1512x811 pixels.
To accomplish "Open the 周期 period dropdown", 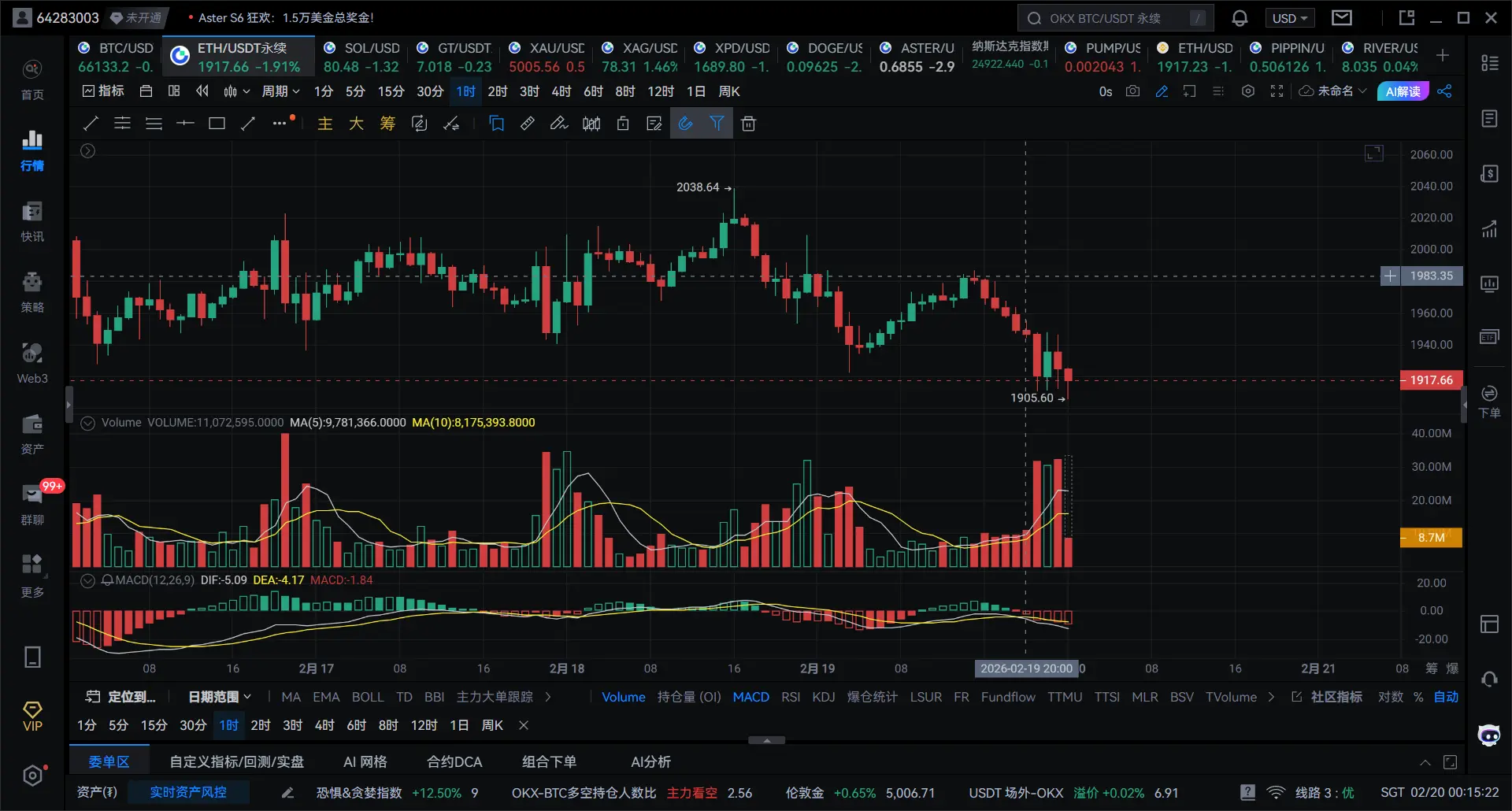I will [280, 91].
